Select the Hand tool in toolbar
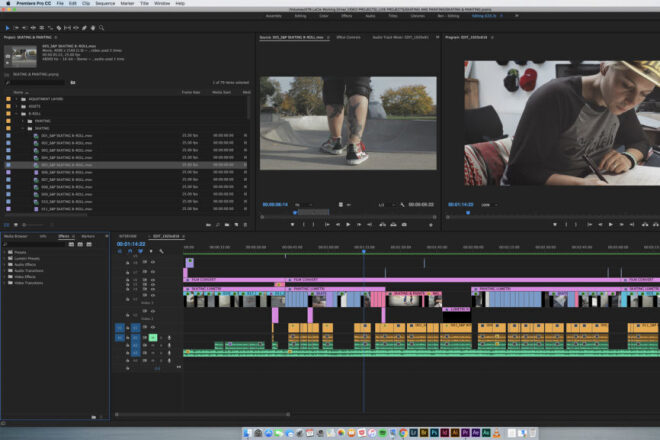Image resolution: width=660 pixels, height=440 pixels. 93,28
